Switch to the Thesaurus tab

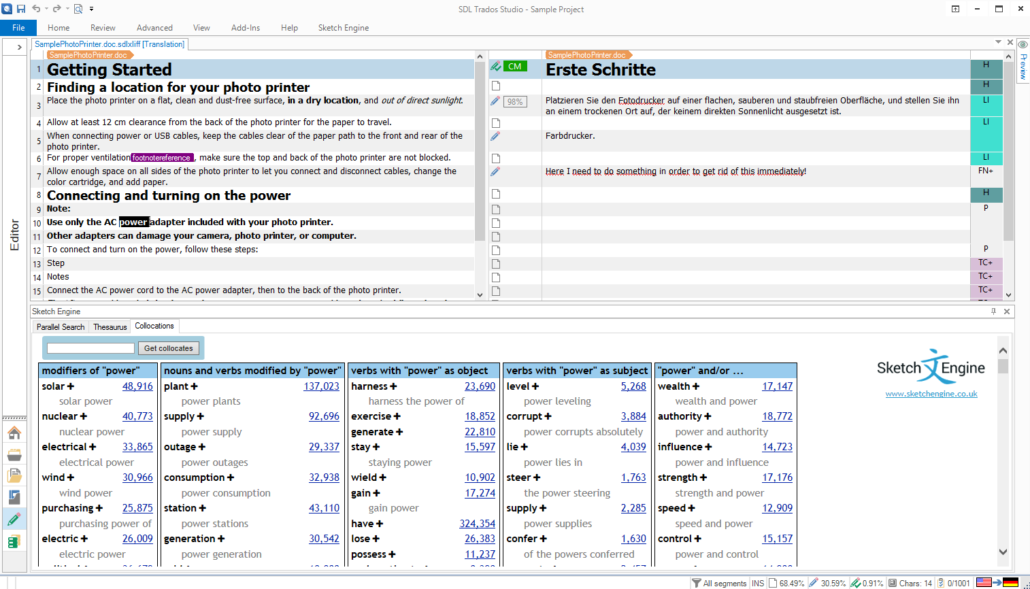tap(110, 326)
